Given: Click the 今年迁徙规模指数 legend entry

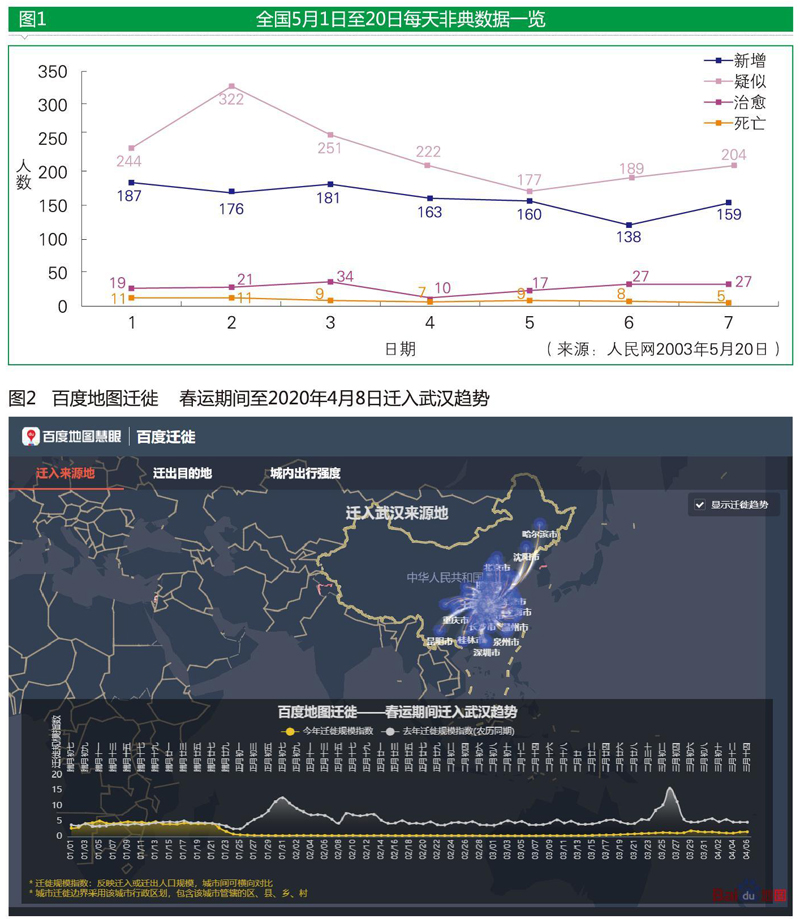Looking at the screenshot, I should pyautogui.click(x=328, y=731).
